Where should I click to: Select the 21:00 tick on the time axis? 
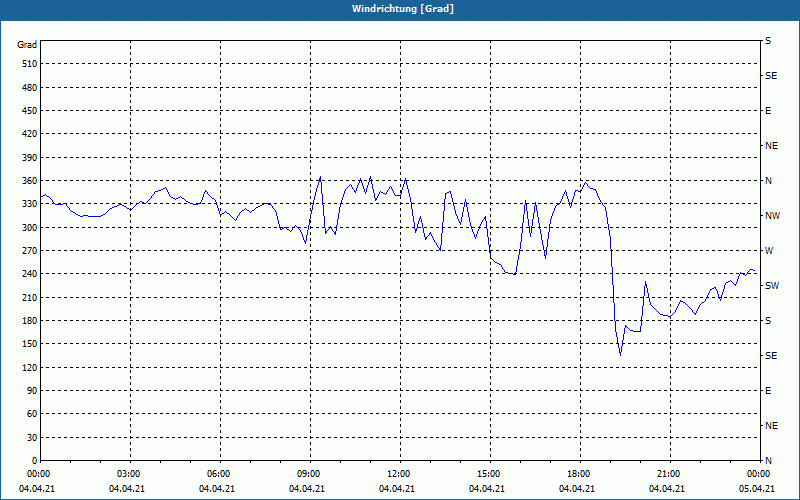[668, 474]
